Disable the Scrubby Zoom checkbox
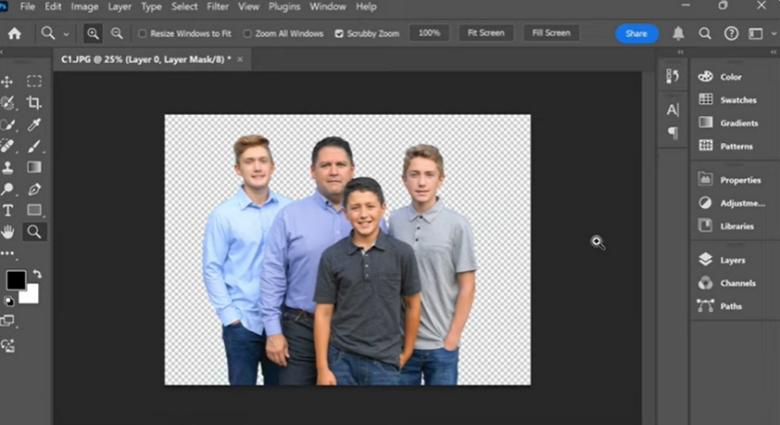780x425 pixels. [339, 33]
